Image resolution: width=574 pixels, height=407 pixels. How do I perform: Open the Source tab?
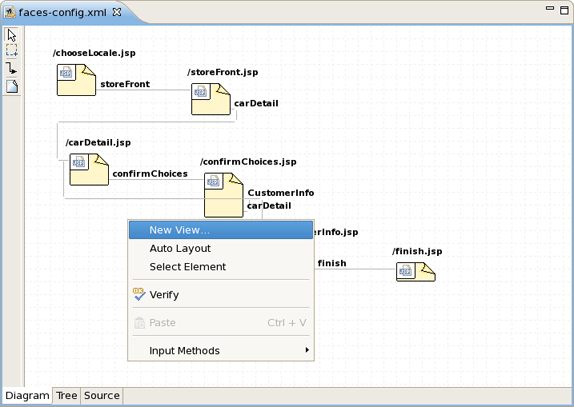[x=102, y=396]
